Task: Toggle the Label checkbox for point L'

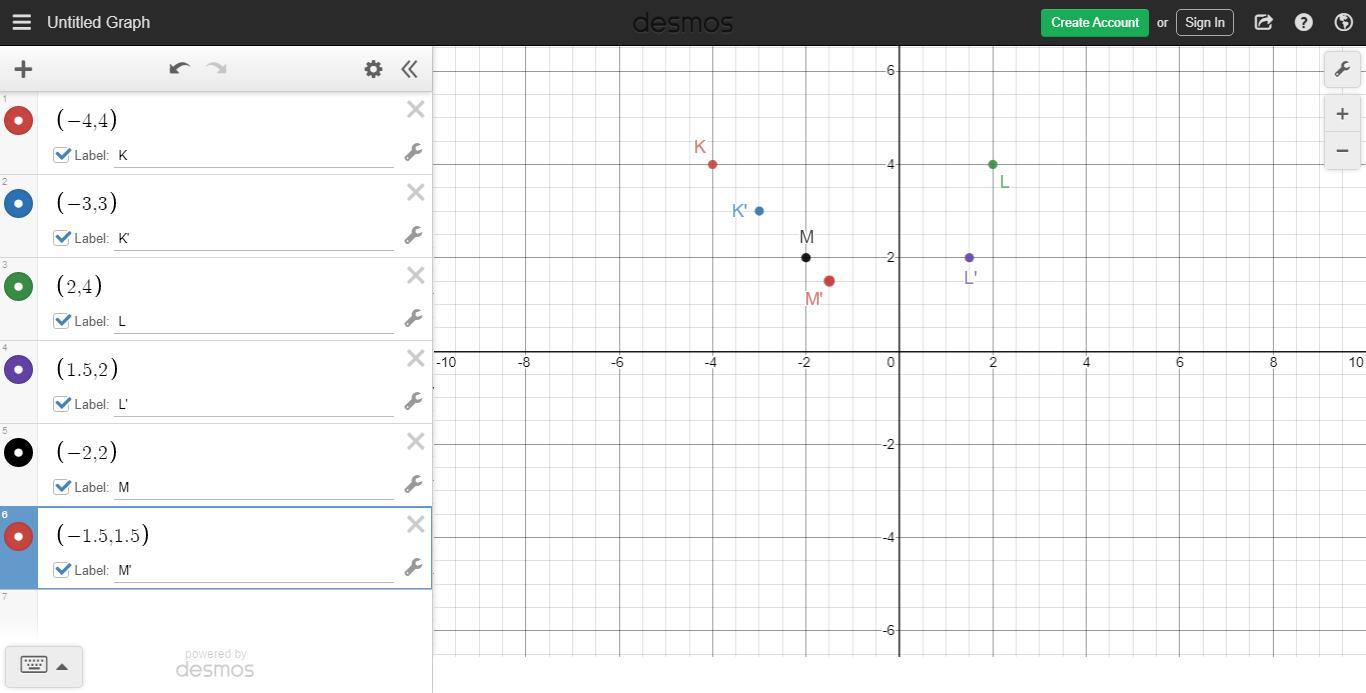Action: [x=62, y=404]
